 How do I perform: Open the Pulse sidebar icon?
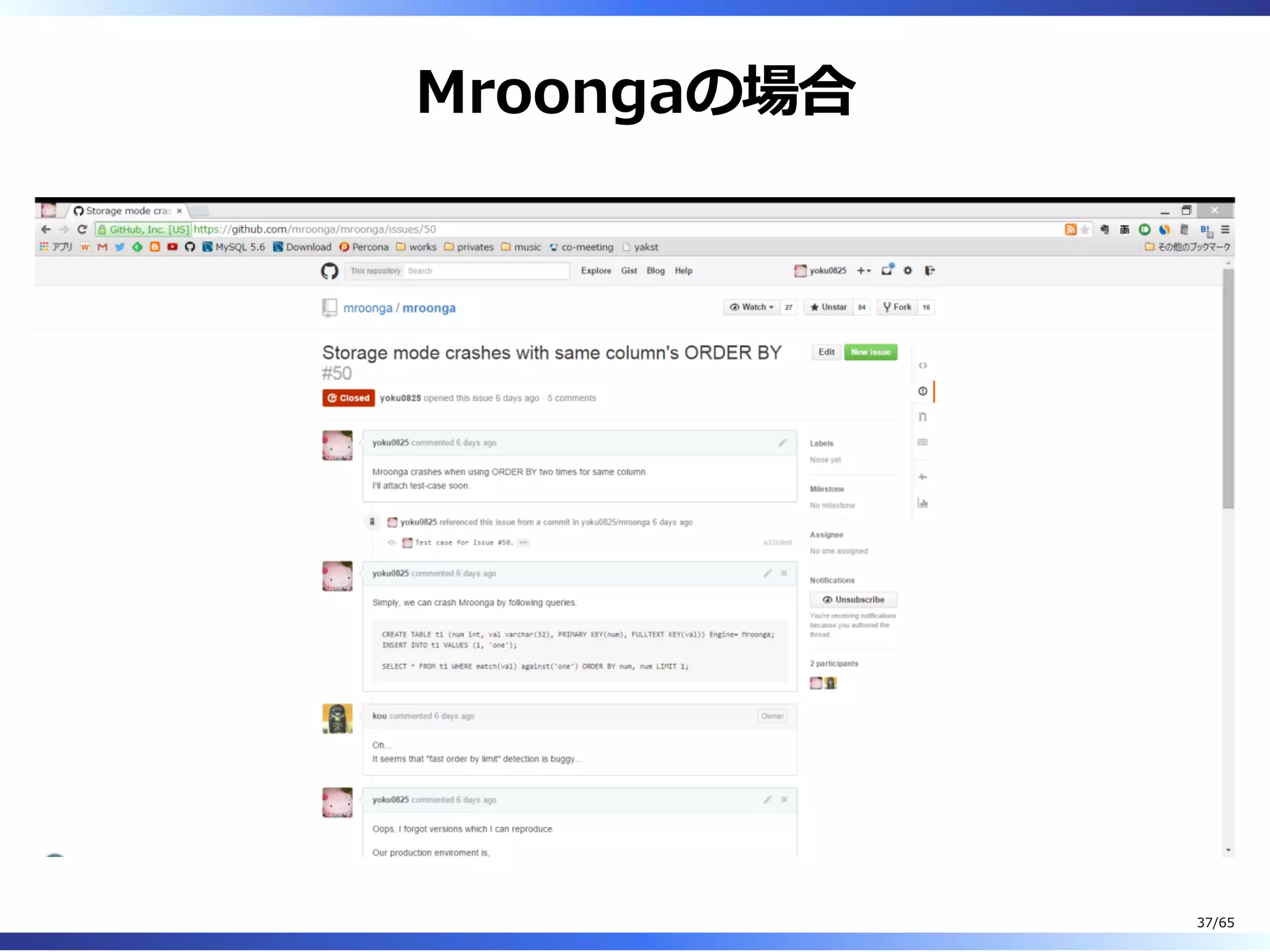tap(923, 477)
